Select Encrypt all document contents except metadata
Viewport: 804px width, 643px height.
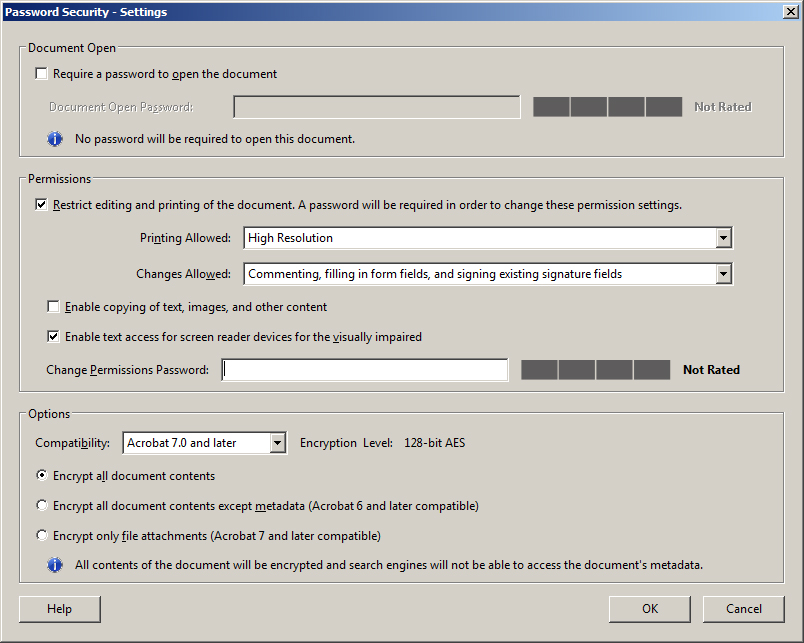41,505
